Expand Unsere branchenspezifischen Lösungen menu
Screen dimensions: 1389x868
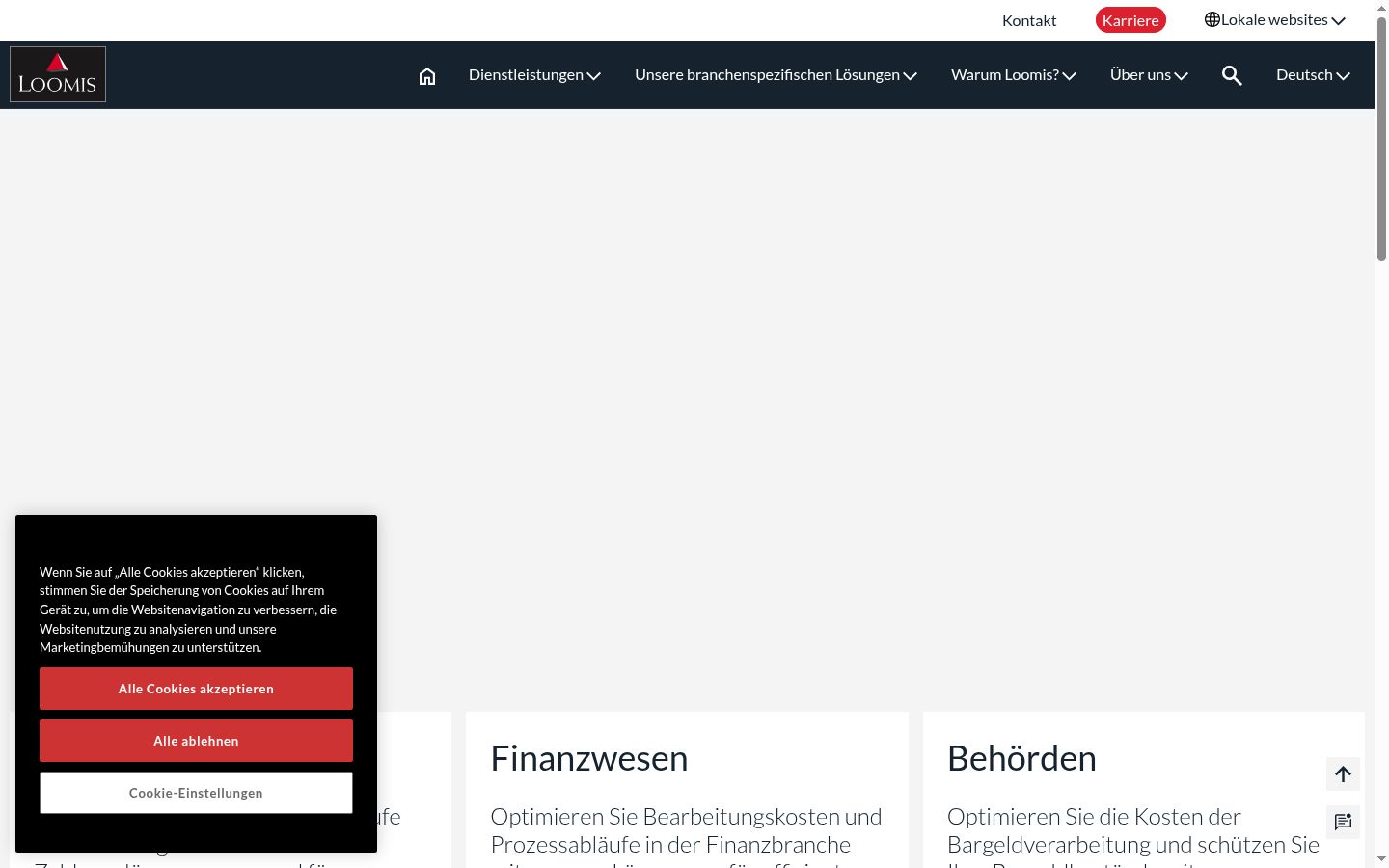[x=776, y=75]
